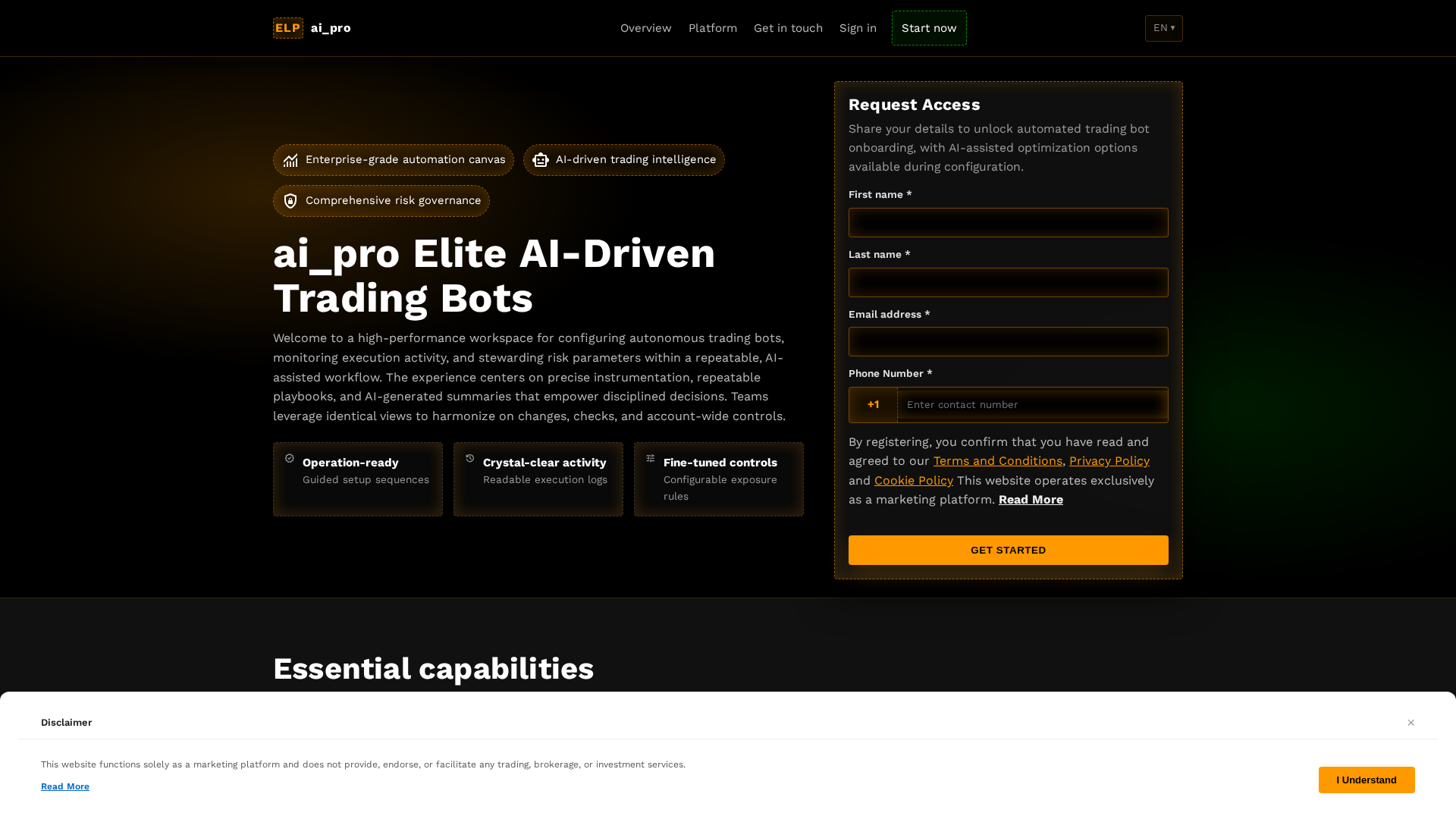Click the Readable execution logs text
The height and width of the screenshot is (819, 1456).
click(x=545, y=480)
